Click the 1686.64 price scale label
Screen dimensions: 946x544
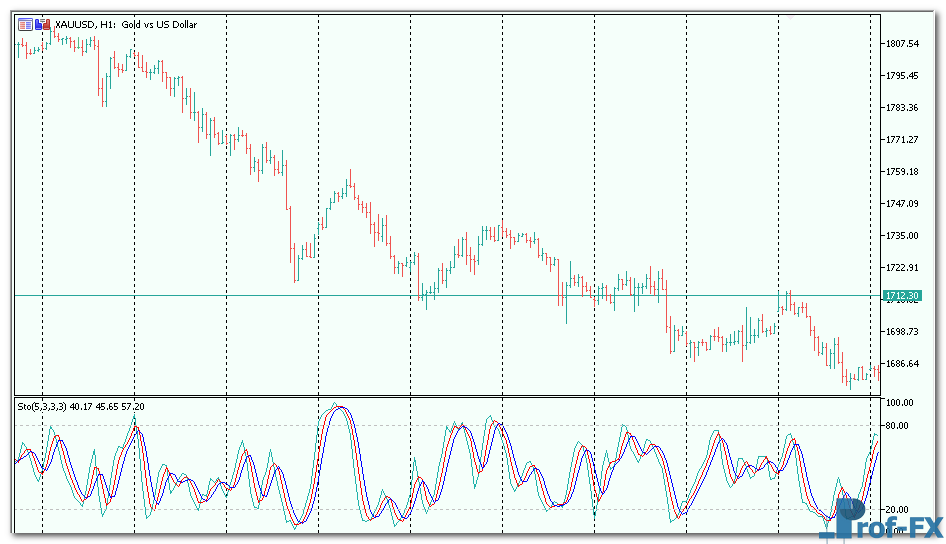click(902, 364)
